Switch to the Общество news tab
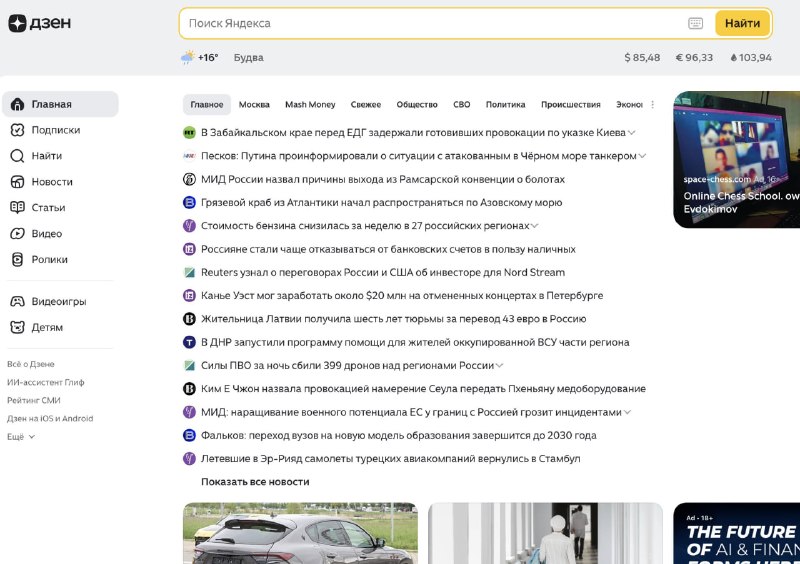Screen dimensions: 800x564 point(417,105)
